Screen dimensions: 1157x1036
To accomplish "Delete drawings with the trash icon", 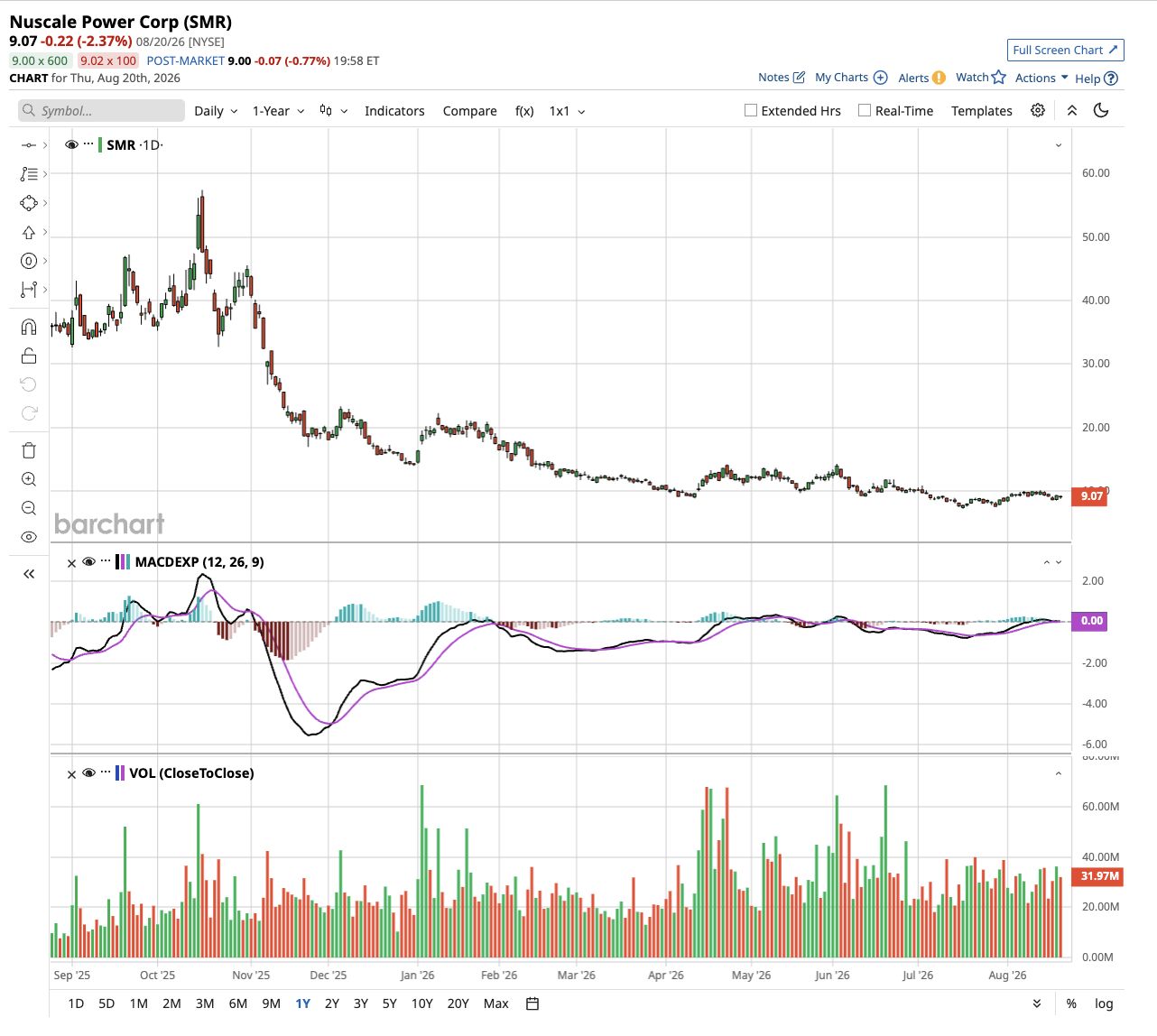I will pyautogui.click(x=29, y=450).
